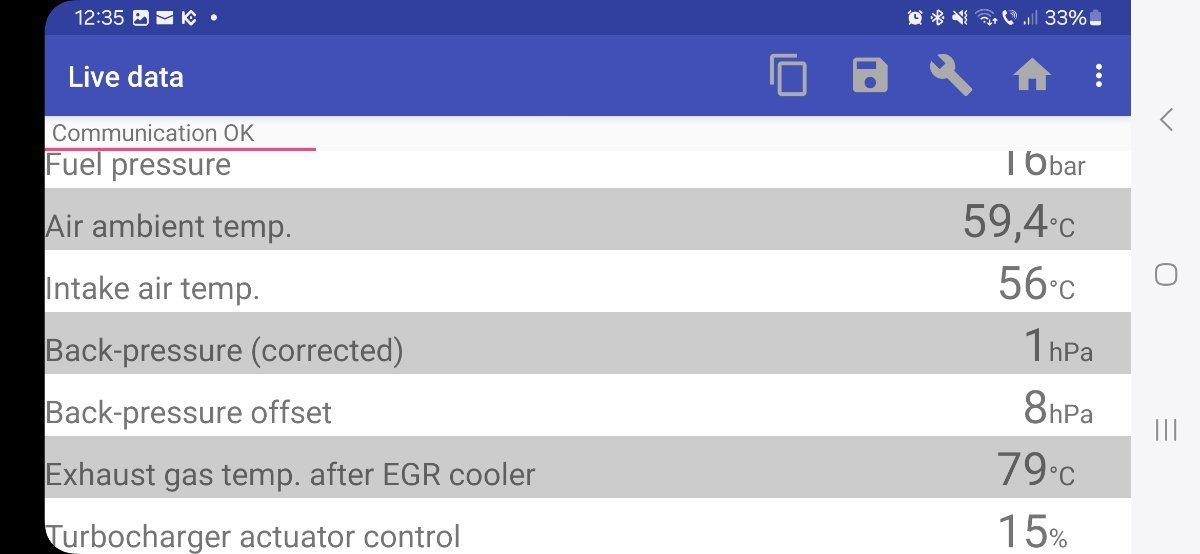
Task: Tap battery 33% indicator in status bar
Action: [x=1072, y=17]
